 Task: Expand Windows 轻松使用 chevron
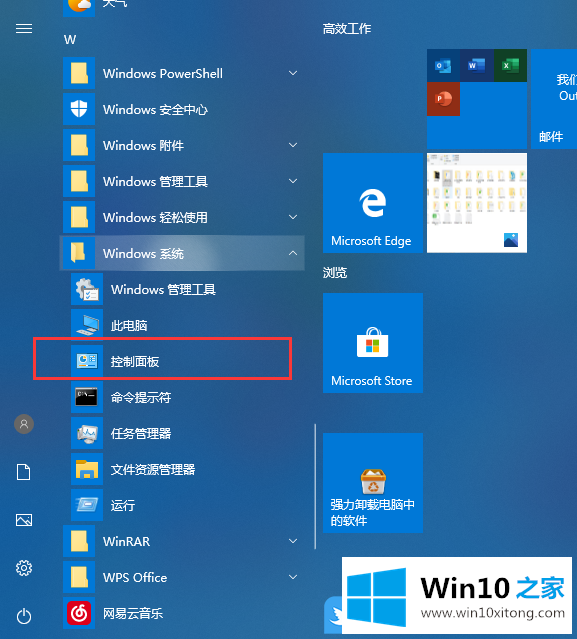[293, 217]
